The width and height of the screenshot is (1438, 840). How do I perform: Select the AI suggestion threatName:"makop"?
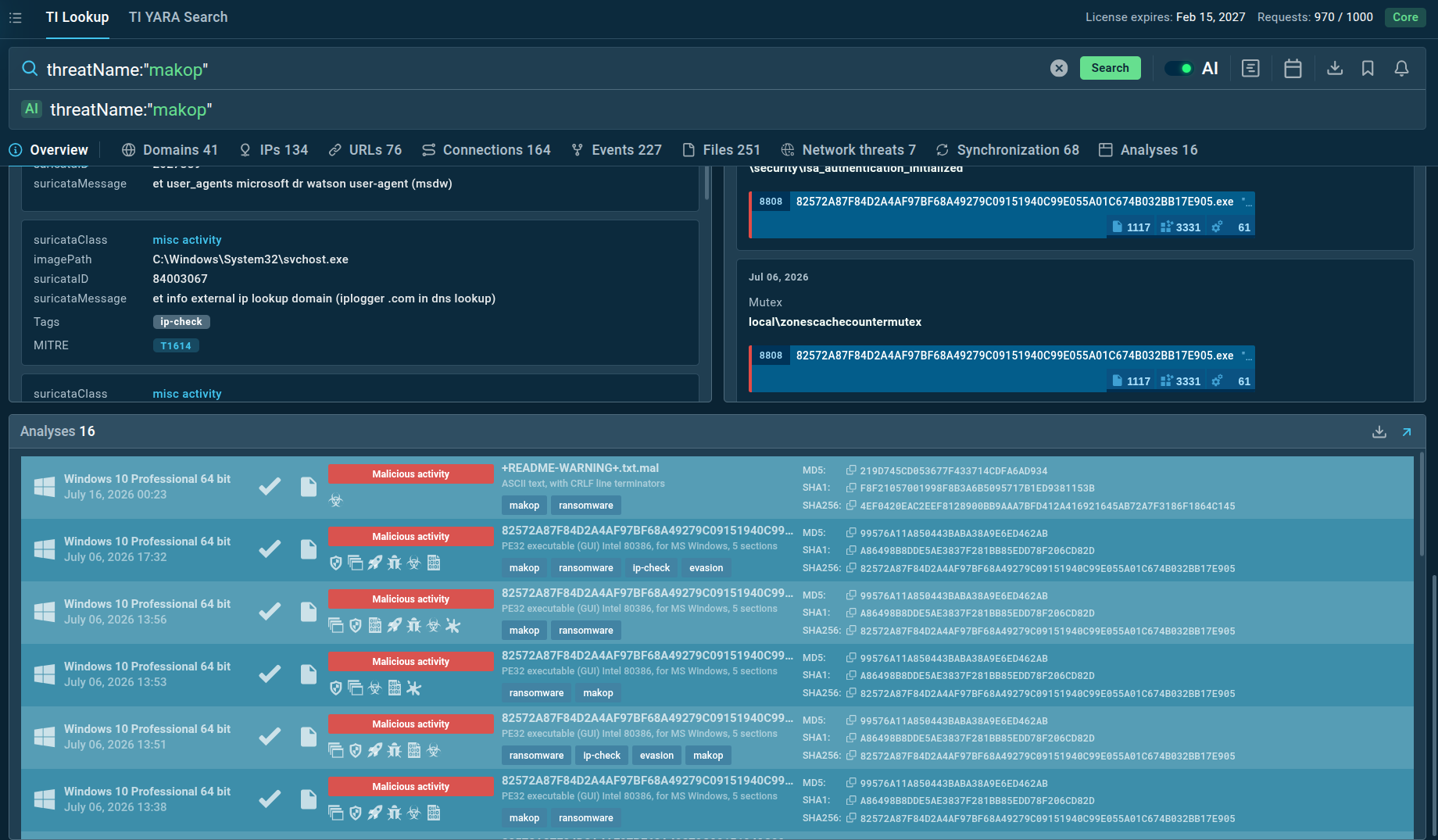click(x=131, y=109)
